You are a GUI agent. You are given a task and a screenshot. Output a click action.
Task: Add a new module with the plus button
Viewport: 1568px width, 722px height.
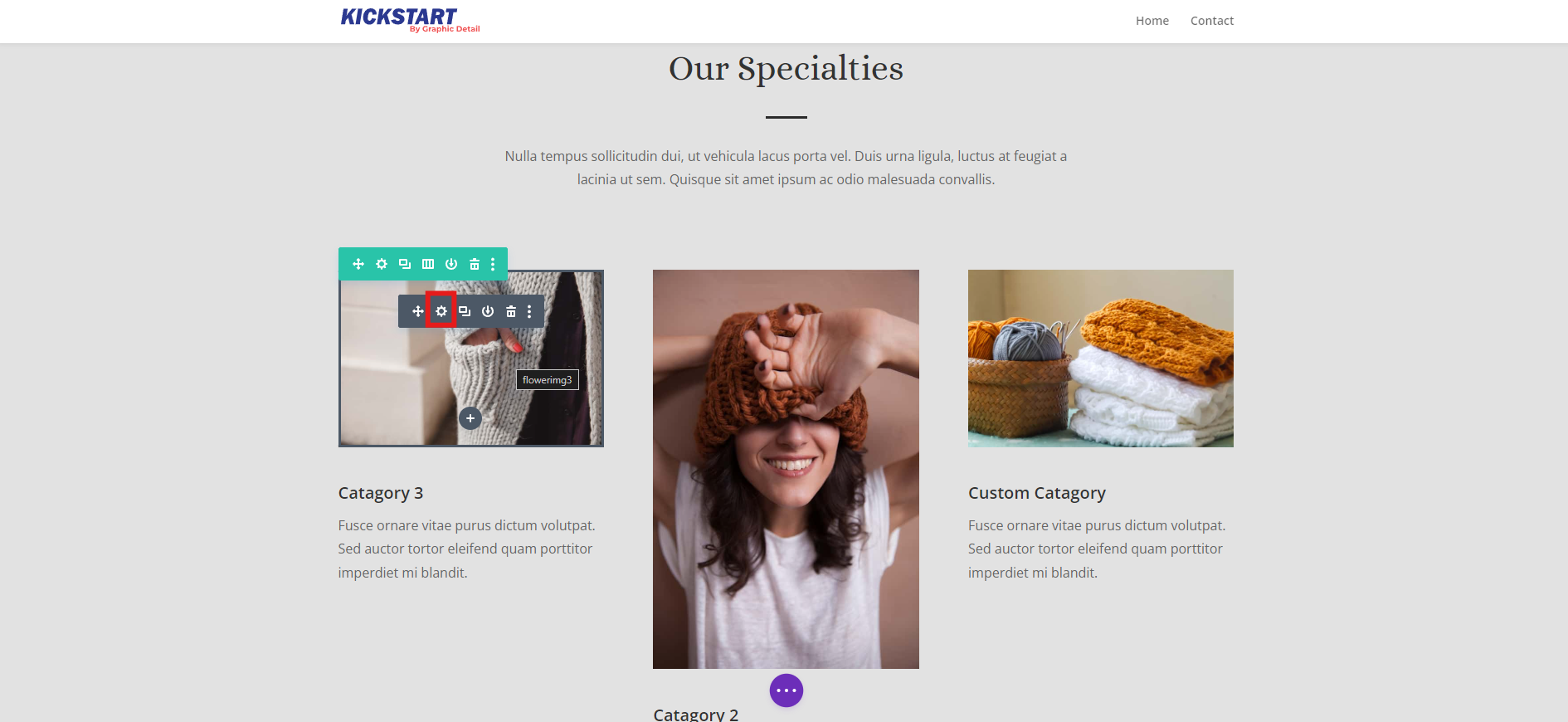tap(470, 418)
